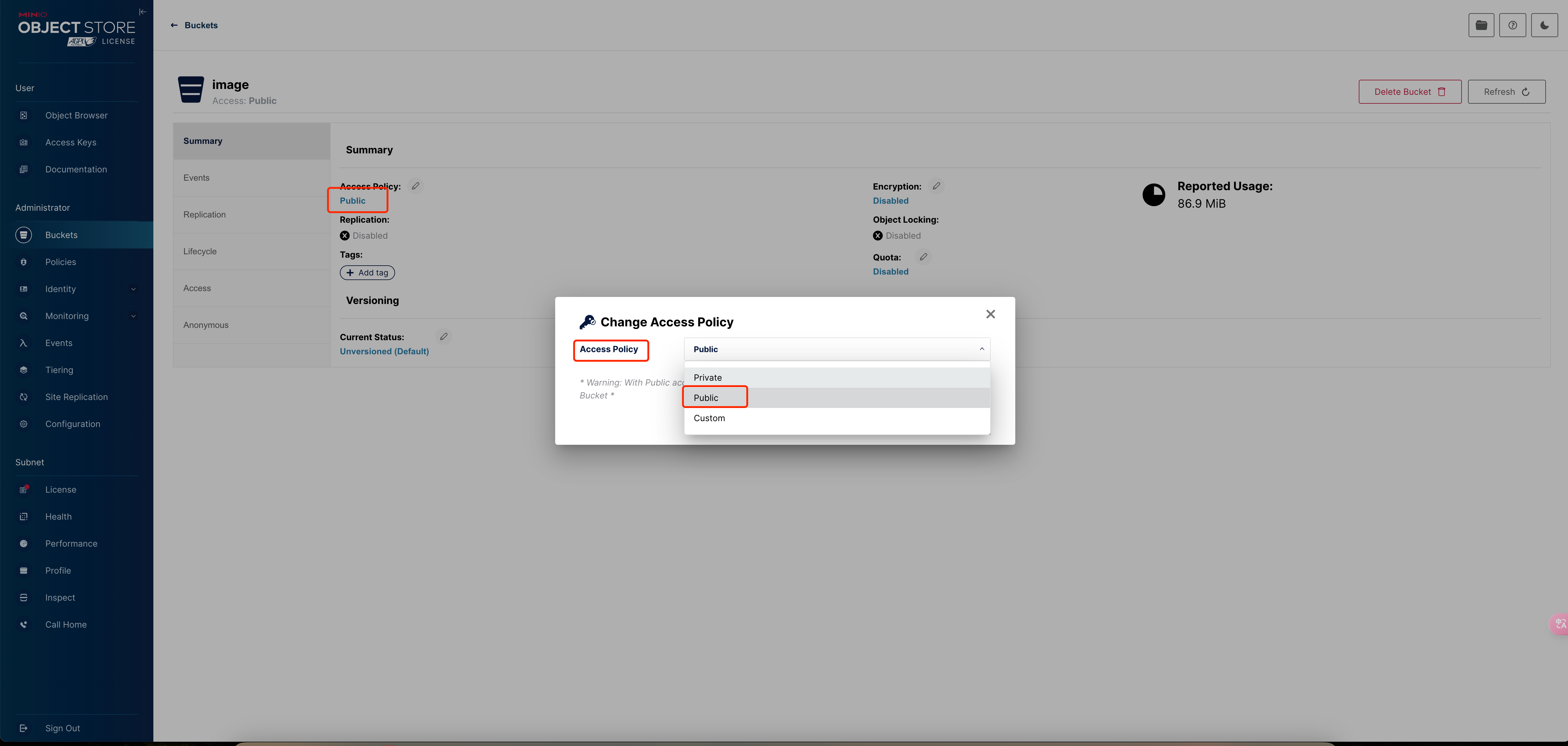Image resolution: width=1568 pixels, height=746 pixels.
Task: Close the Change Access Policy dialog
Action: click(x=990, y=314)
